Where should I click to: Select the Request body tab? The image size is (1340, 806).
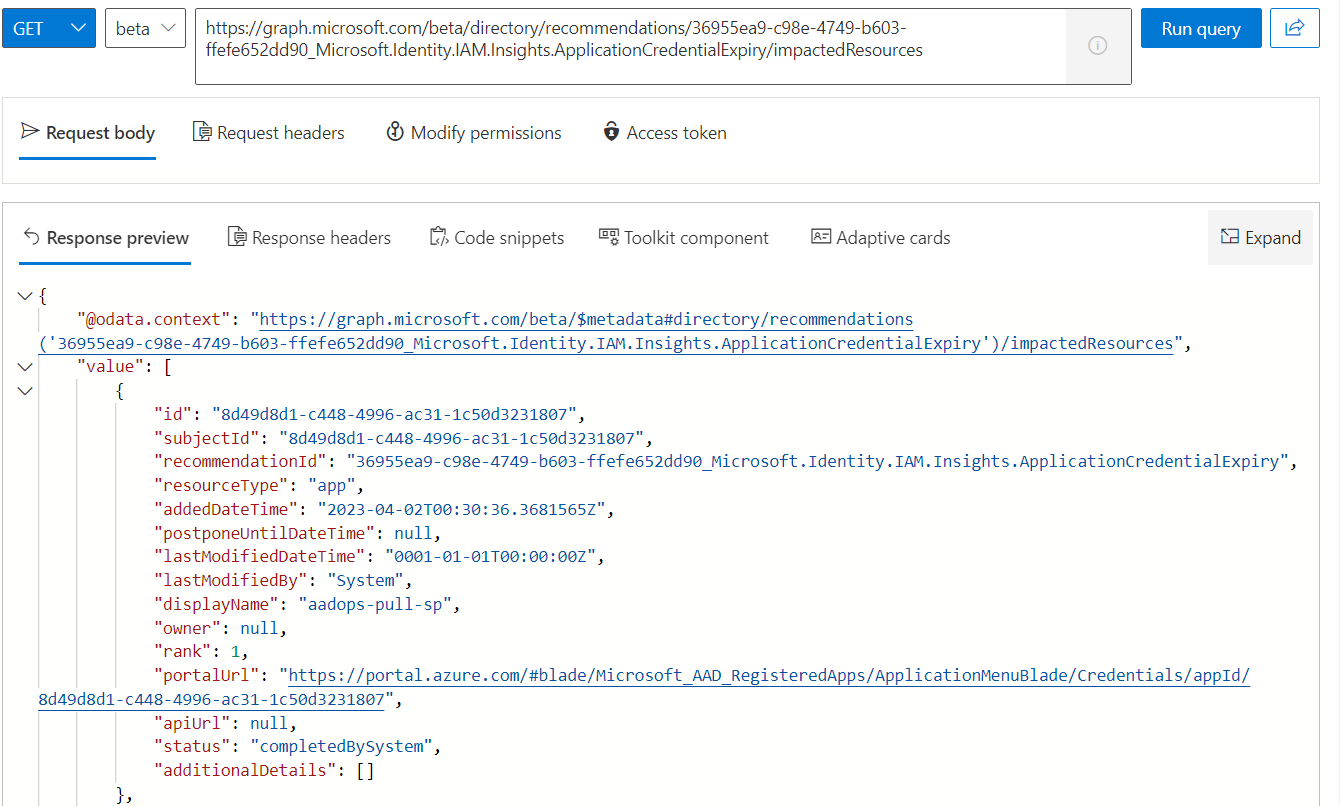pos(88,133)
